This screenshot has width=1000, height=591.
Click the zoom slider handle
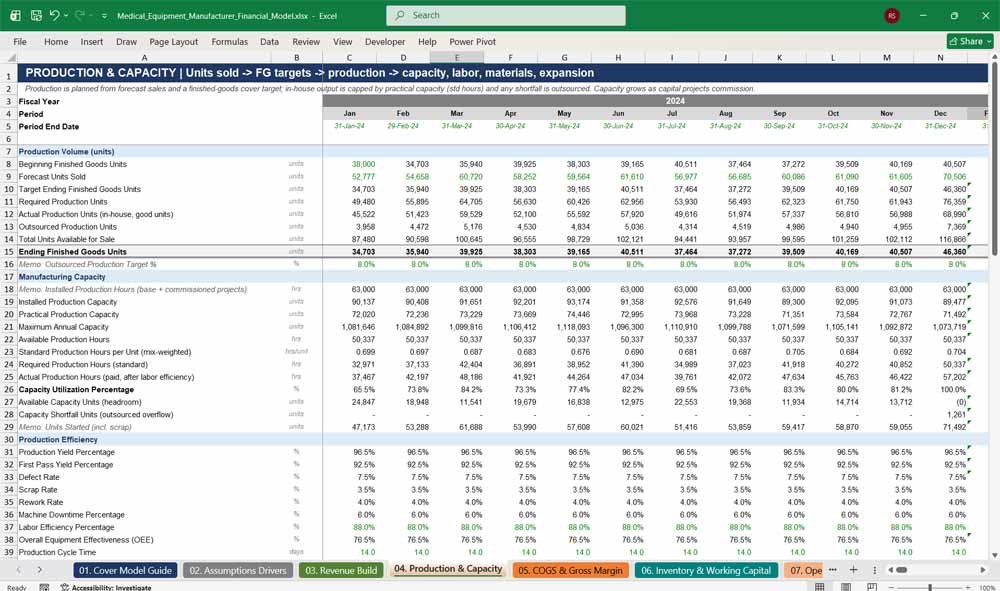coord(930,587)
